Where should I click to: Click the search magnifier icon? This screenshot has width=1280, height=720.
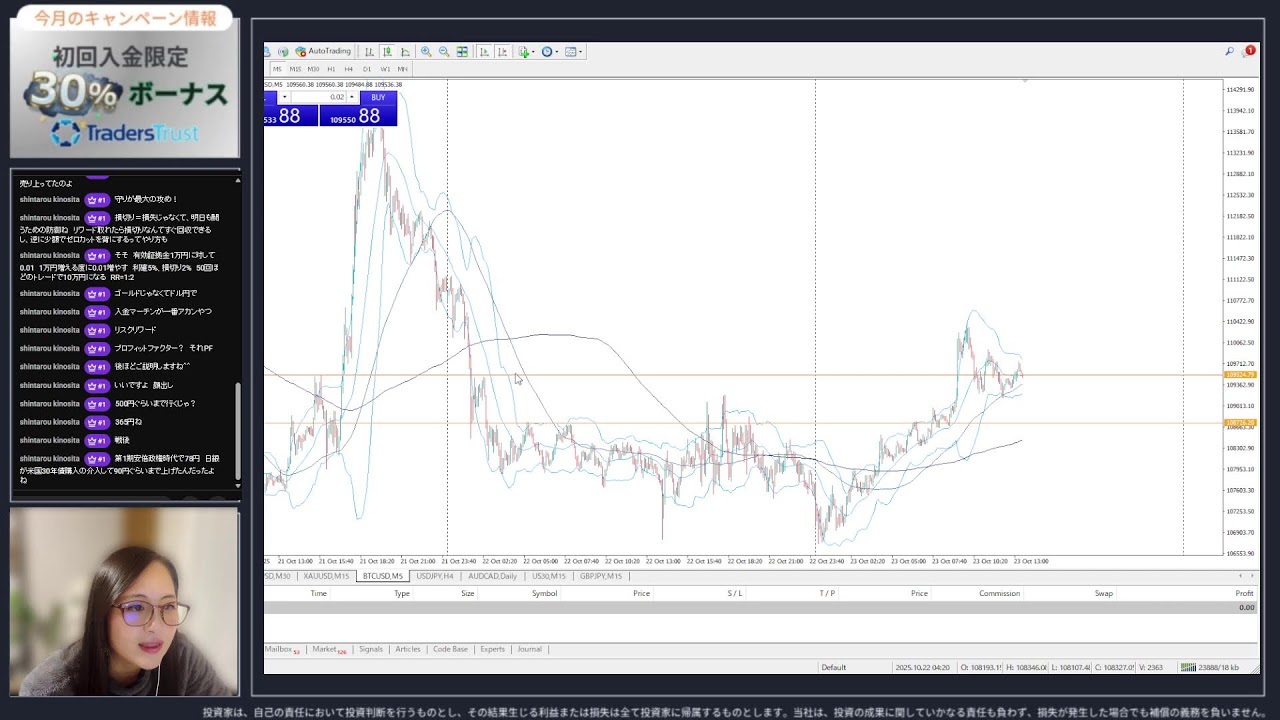pyautogui.click(x=1229, y=51)
